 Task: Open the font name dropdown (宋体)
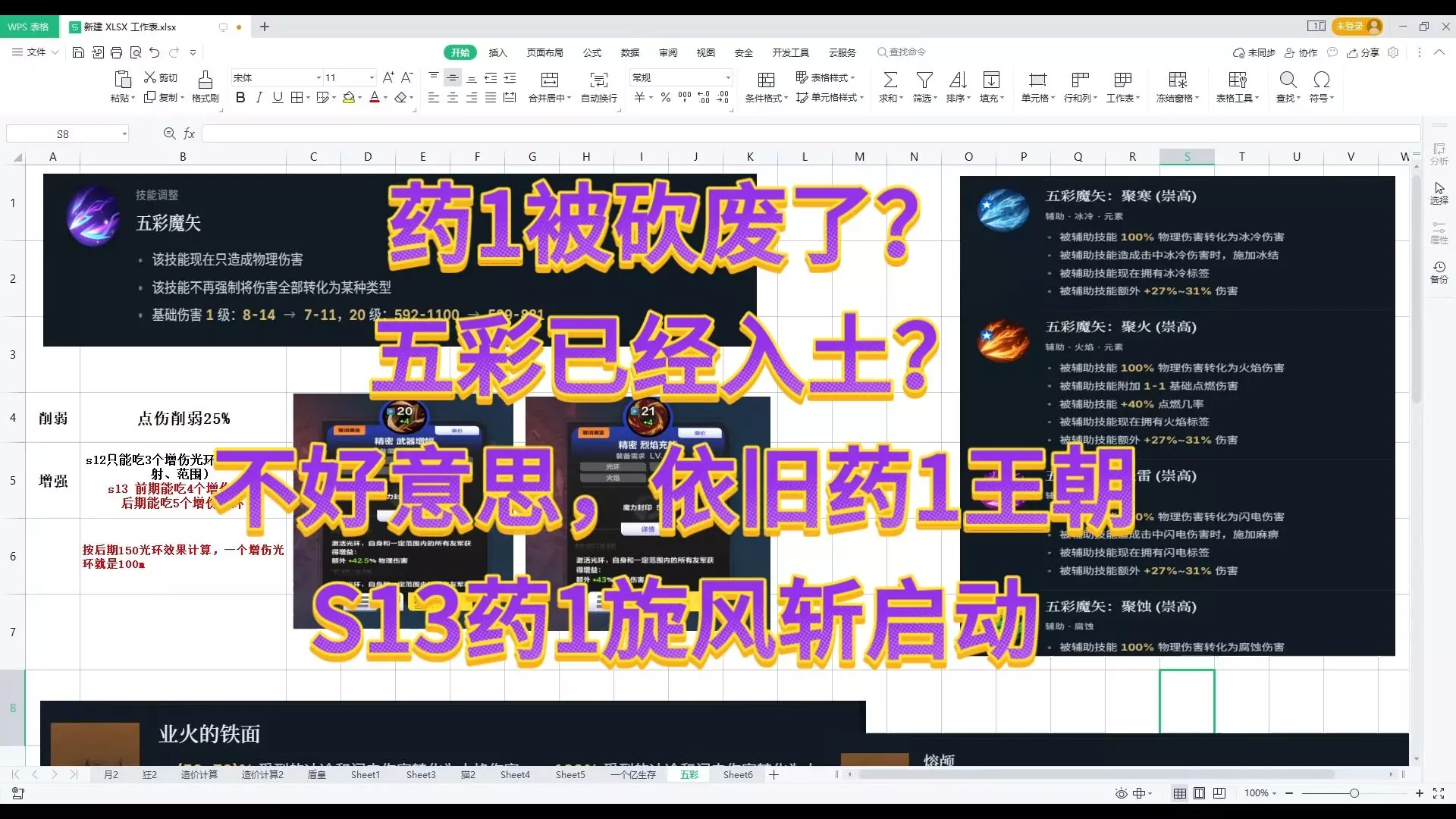click(318, 77)
